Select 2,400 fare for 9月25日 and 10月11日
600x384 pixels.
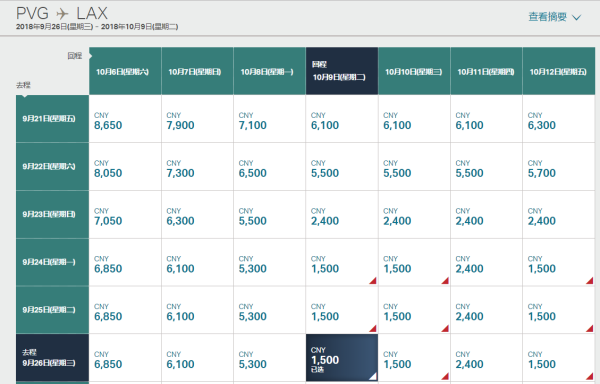point(486,310)
